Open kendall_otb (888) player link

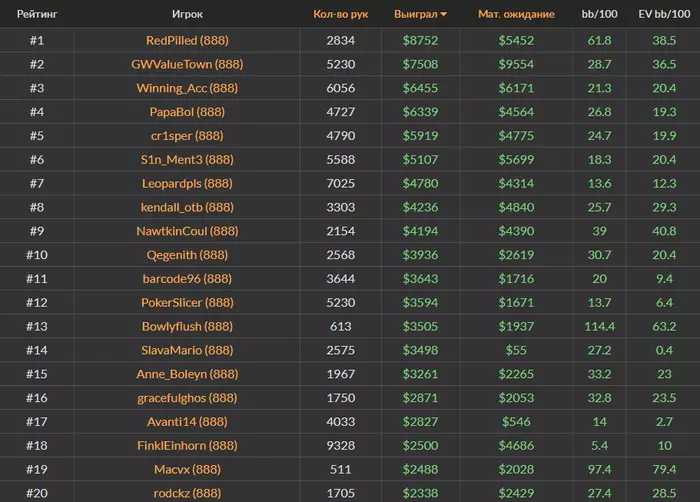[x=187, y=208]
